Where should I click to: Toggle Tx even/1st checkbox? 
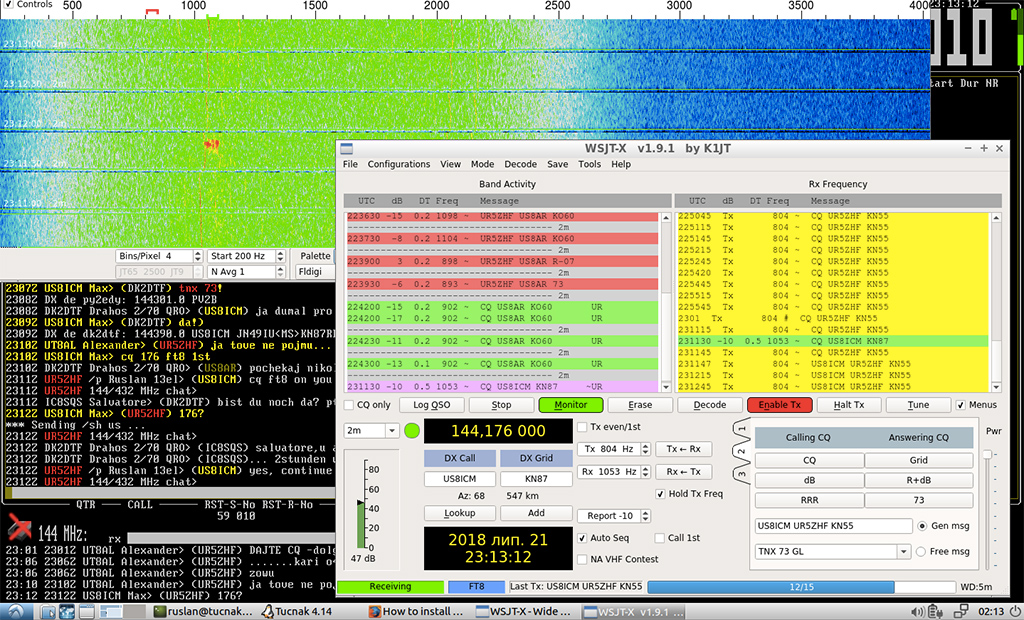click(x=583, y=427)
